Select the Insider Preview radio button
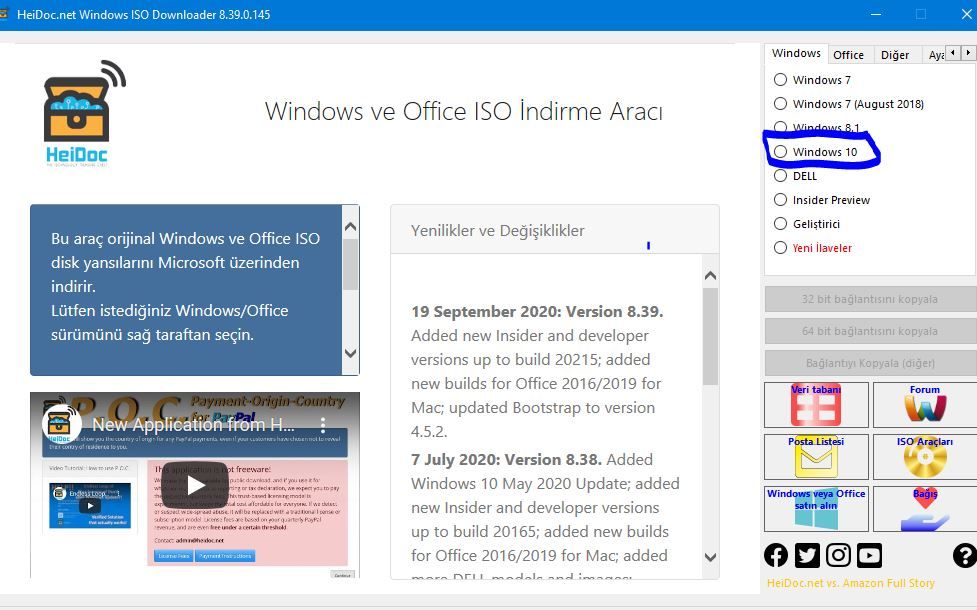This screenshot has width=977, height=610. click(x=780, y=199)
